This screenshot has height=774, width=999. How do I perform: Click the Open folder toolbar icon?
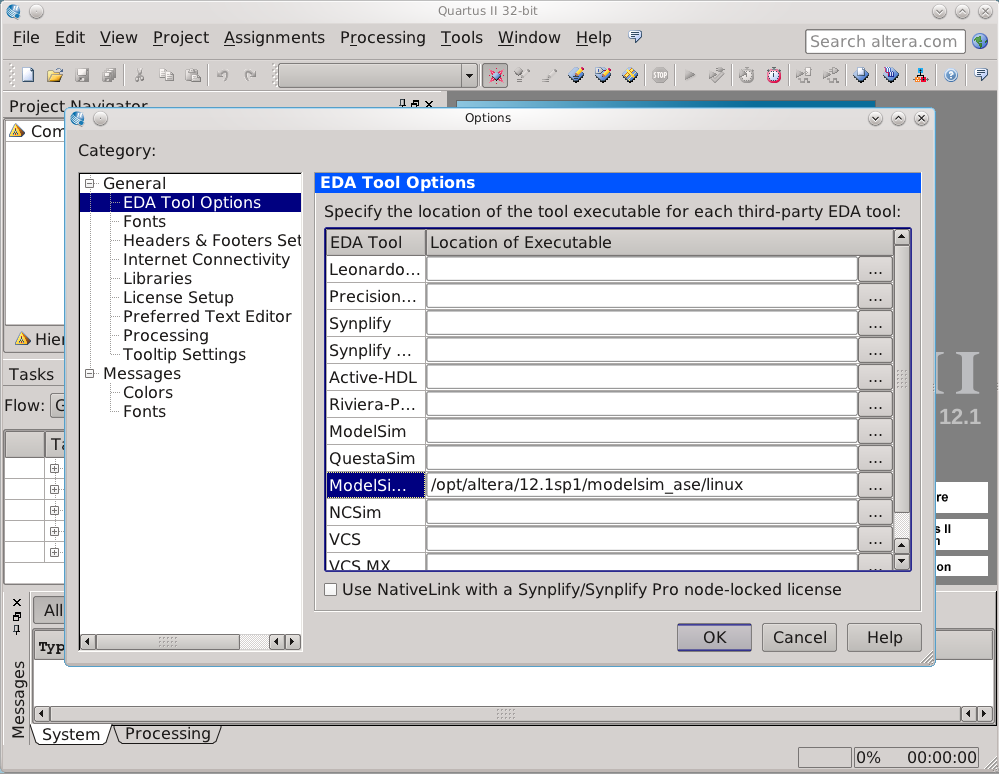click(55, 75)
